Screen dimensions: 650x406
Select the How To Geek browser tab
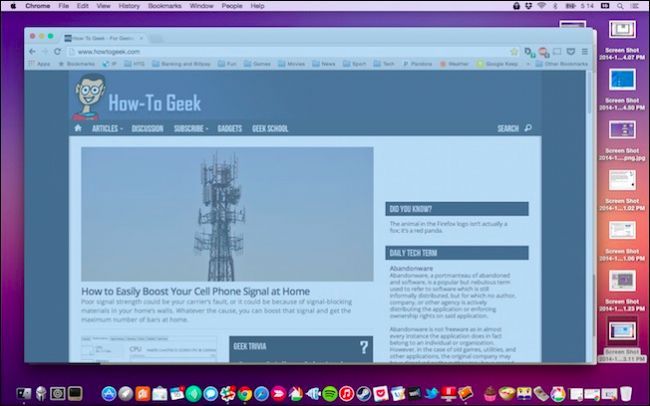coord(104,38)
